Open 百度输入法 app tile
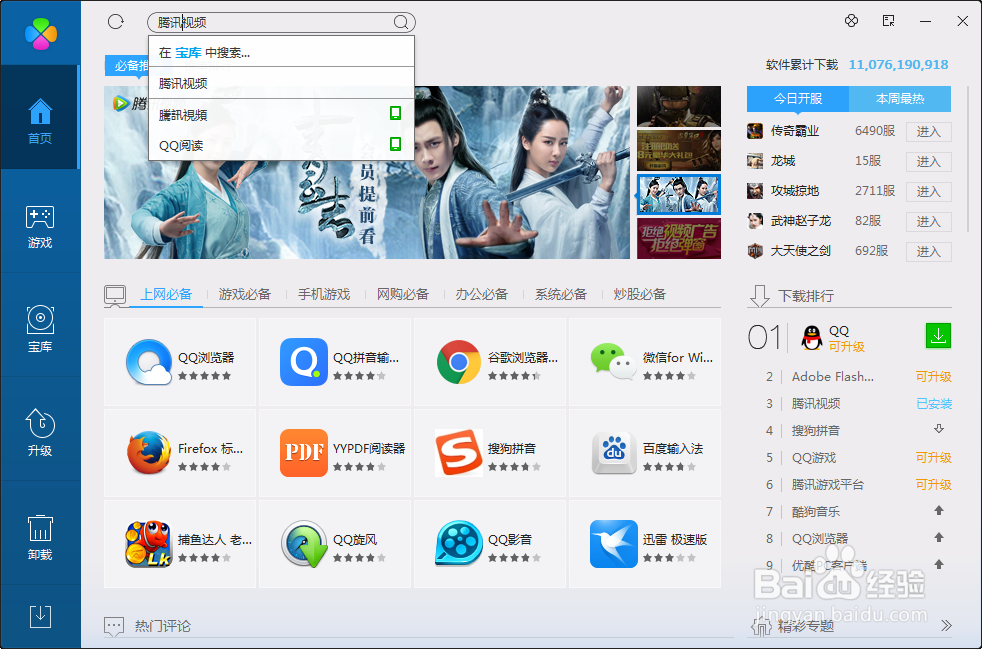Image resolution: width=982 pixels, height=649 pixels. (645, 453)
